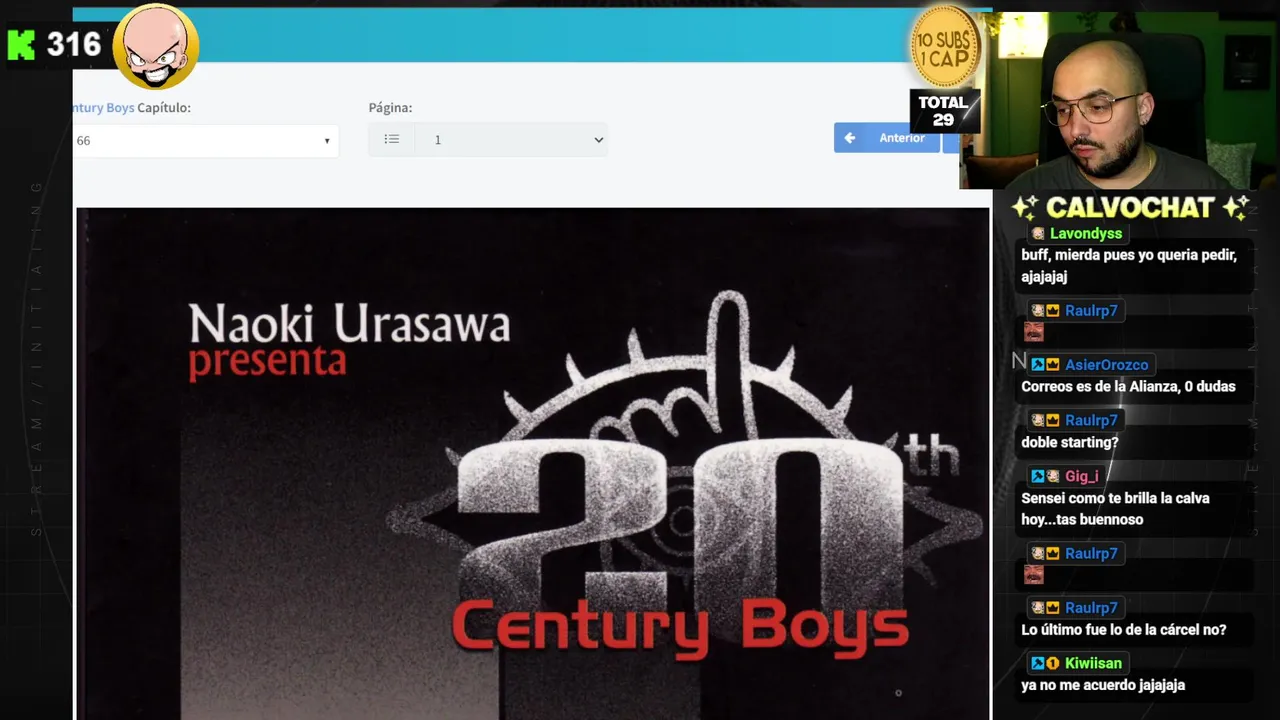Click the blue badge next to Gig_i

tap(1038, 476)
